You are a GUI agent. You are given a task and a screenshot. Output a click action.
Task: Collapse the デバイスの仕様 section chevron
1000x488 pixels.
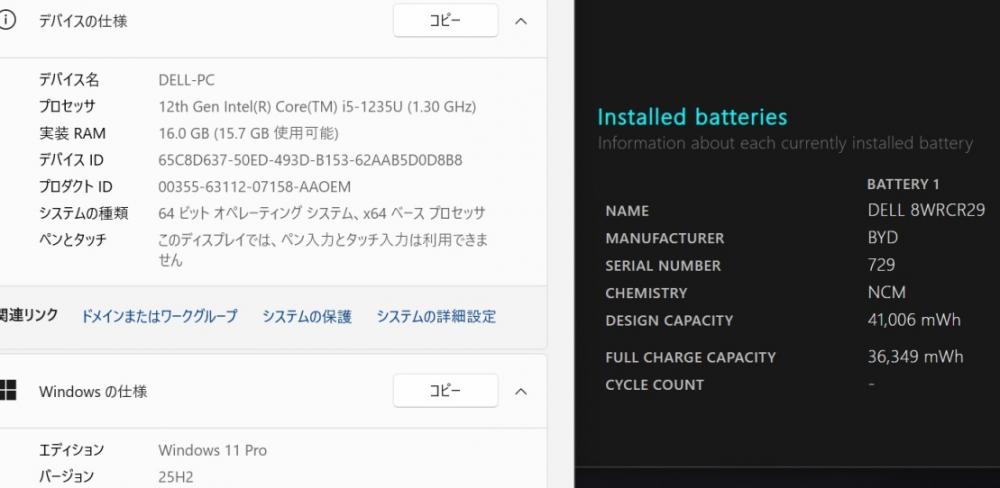coord(521,21)
